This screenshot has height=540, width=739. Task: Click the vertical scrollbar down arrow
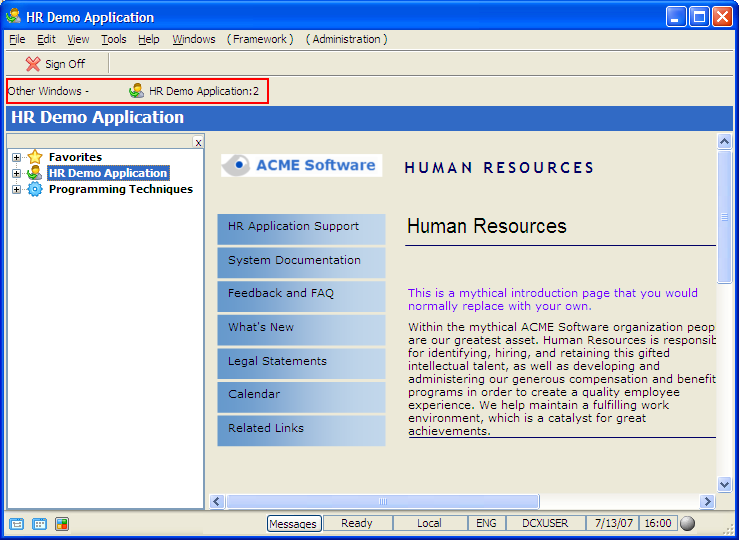(x=724, y=484)
